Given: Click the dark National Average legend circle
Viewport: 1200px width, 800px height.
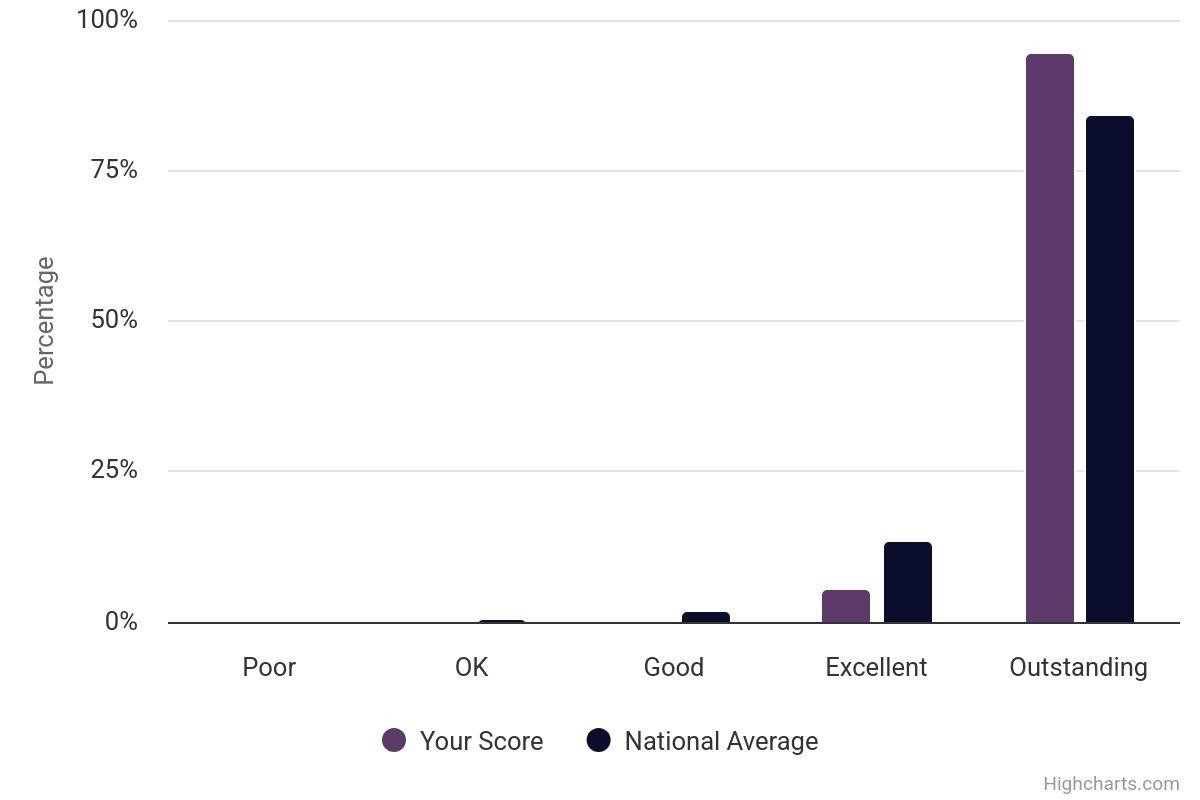Looking at the screenshot, I should pos(598,741).
